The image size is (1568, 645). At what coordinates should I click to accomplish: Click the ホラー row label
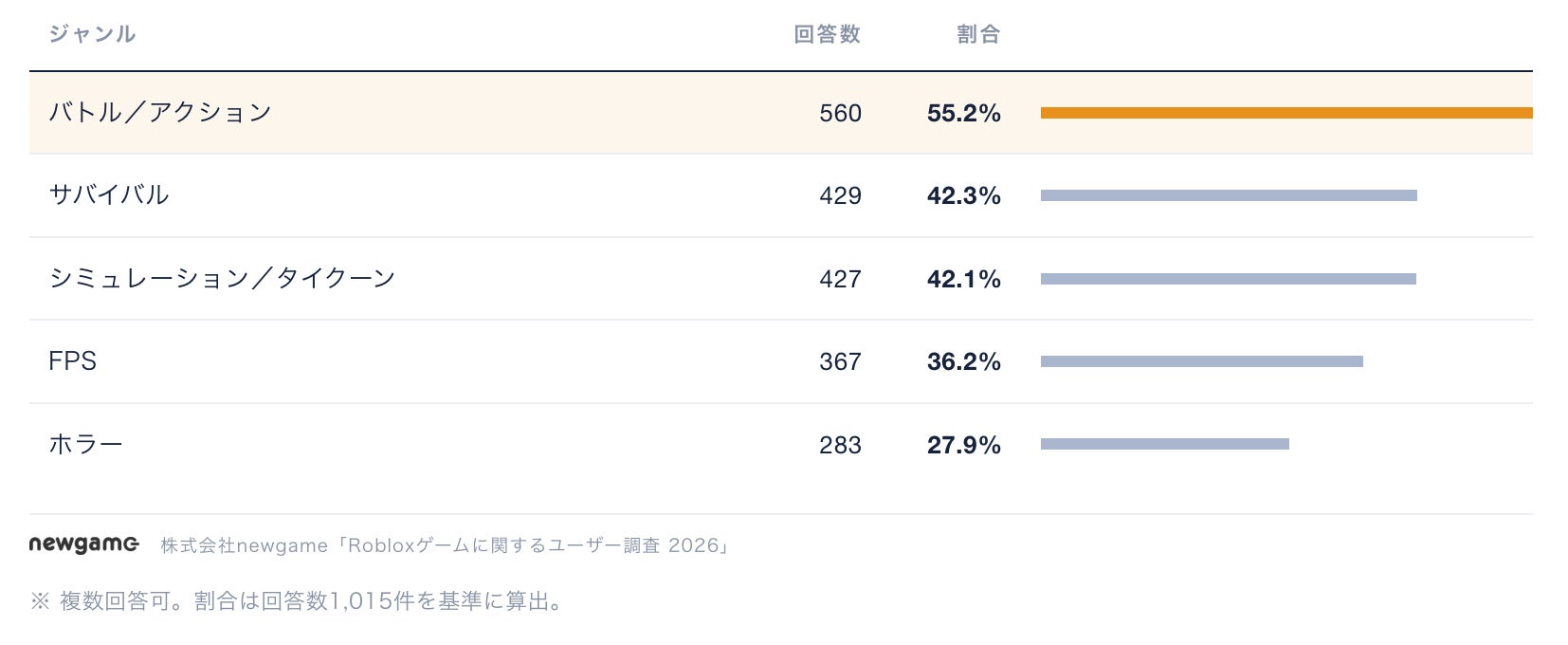[85, 444]
